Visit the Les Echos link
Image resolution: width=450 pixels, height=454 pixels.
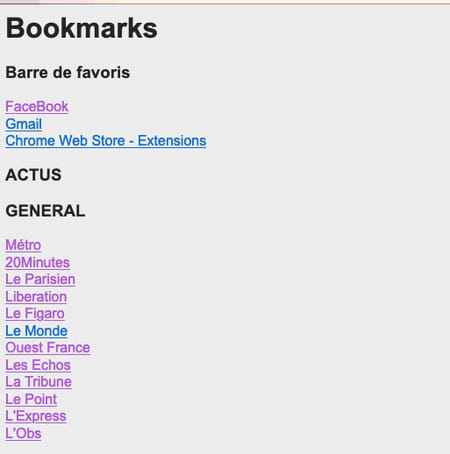point(38,365)
